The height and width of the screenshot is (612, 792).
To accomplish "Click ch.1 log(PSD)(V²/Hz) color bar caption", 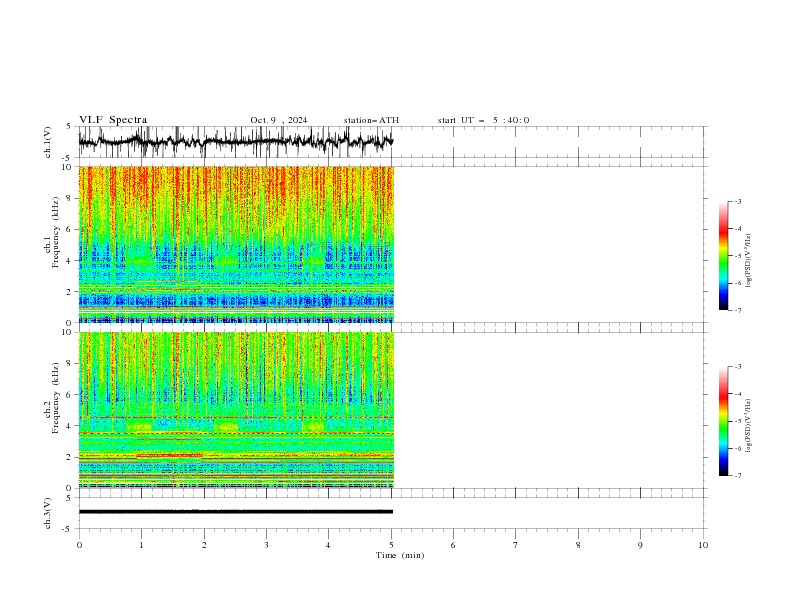I will 749,261.
